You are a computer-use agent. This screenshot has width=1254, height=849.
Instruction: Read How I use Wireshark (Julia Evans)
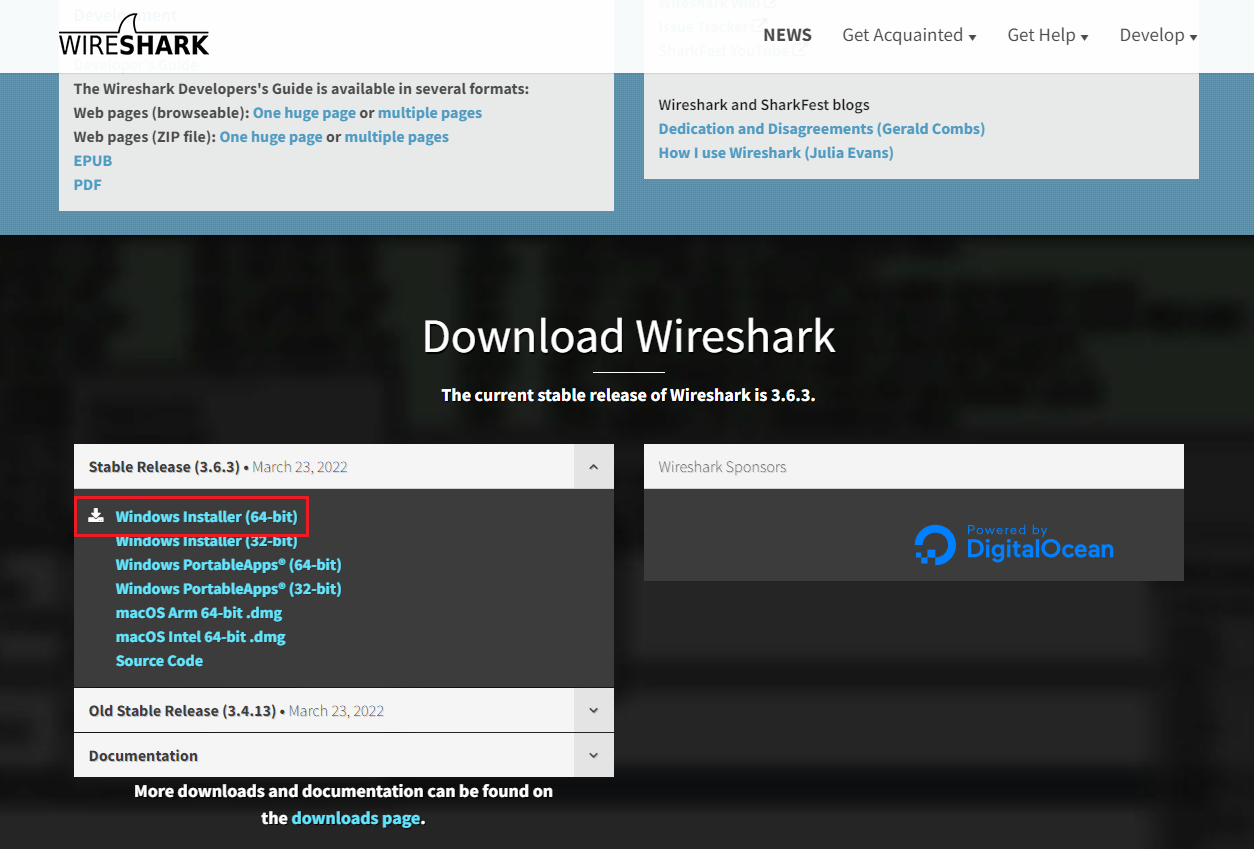(x=776, y=153)
